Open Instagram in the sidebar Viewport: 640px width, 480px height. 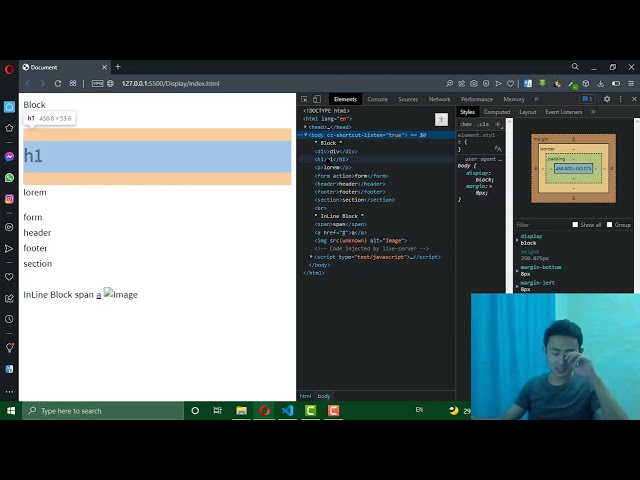9,199
